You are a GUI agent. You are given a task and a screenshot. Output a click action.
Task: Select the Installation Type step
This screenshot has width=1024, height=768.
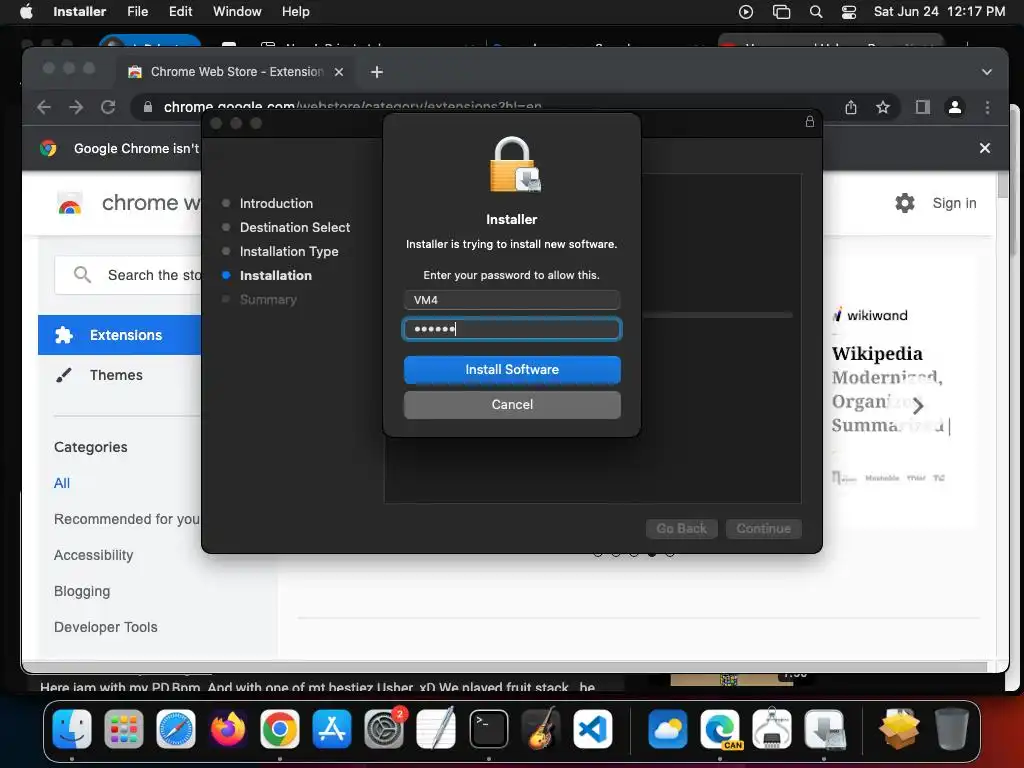(x=289, y=251)
